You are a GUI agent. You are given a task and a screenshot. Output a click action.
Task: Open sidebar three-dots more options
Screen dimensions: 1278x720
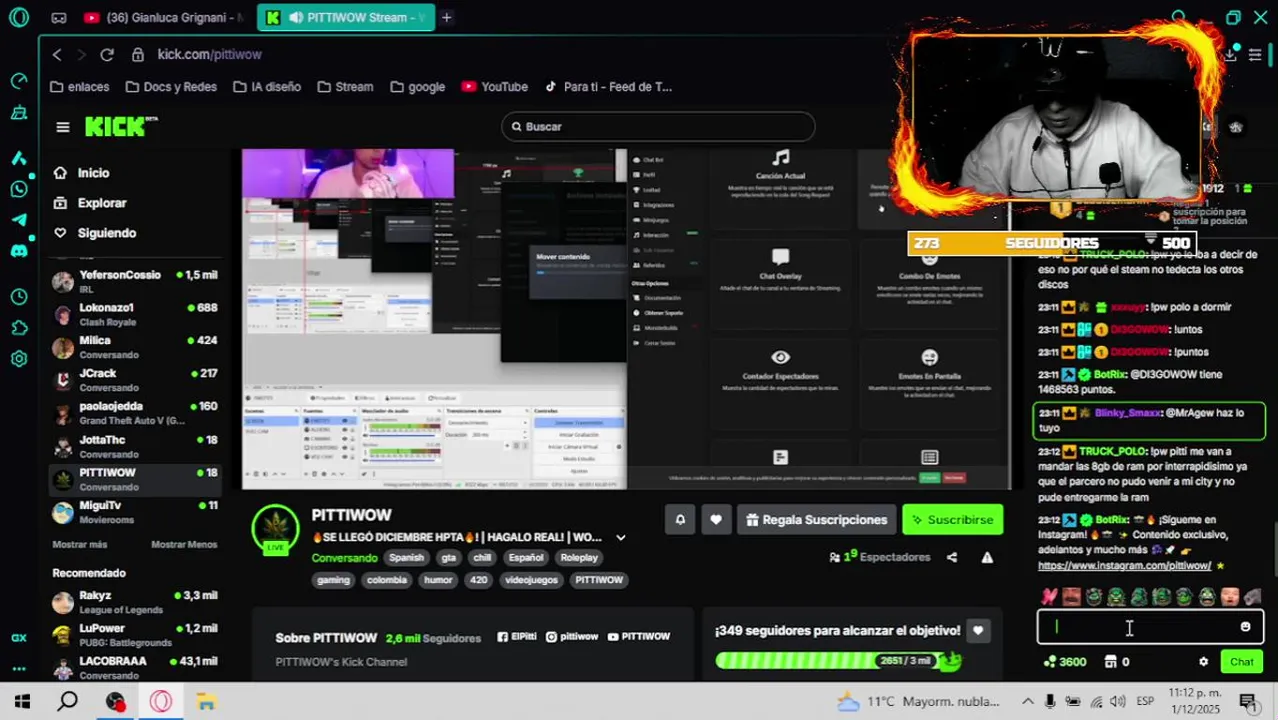[19, 668]
